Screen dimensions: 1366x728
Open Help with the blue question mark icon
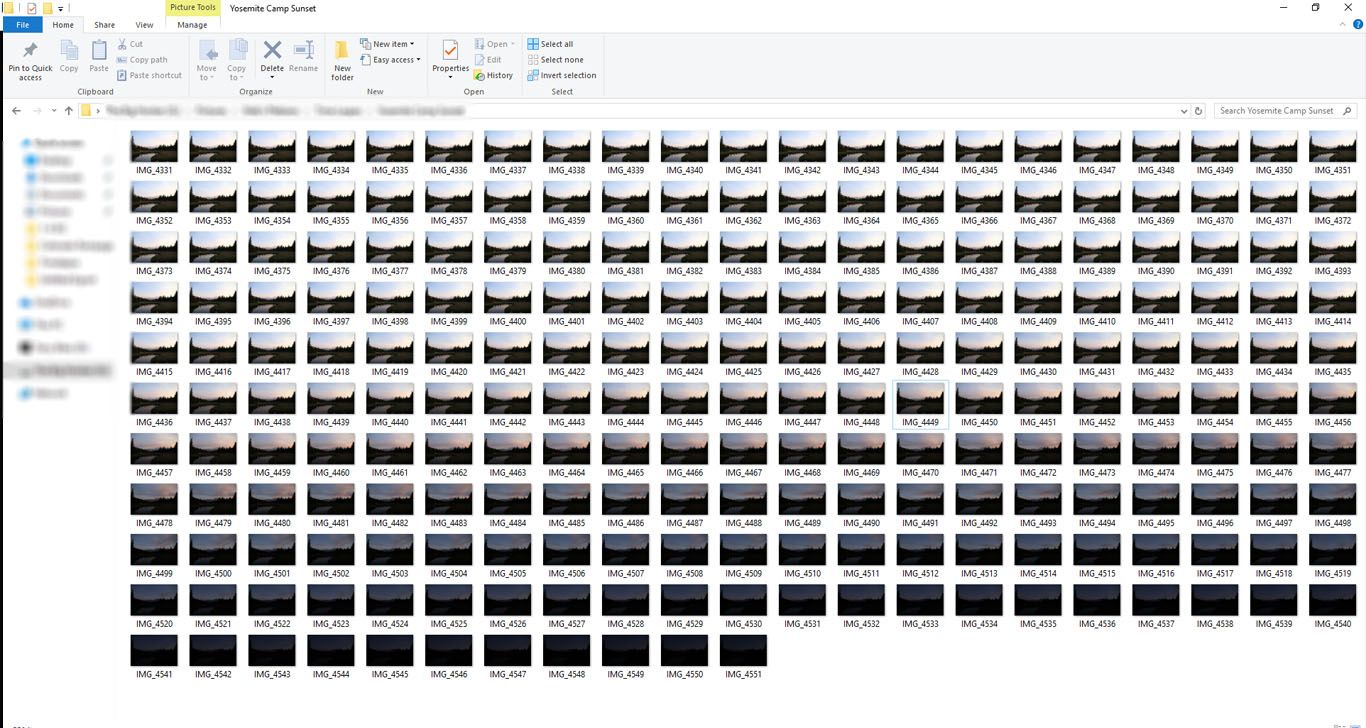coord(1357,24)
